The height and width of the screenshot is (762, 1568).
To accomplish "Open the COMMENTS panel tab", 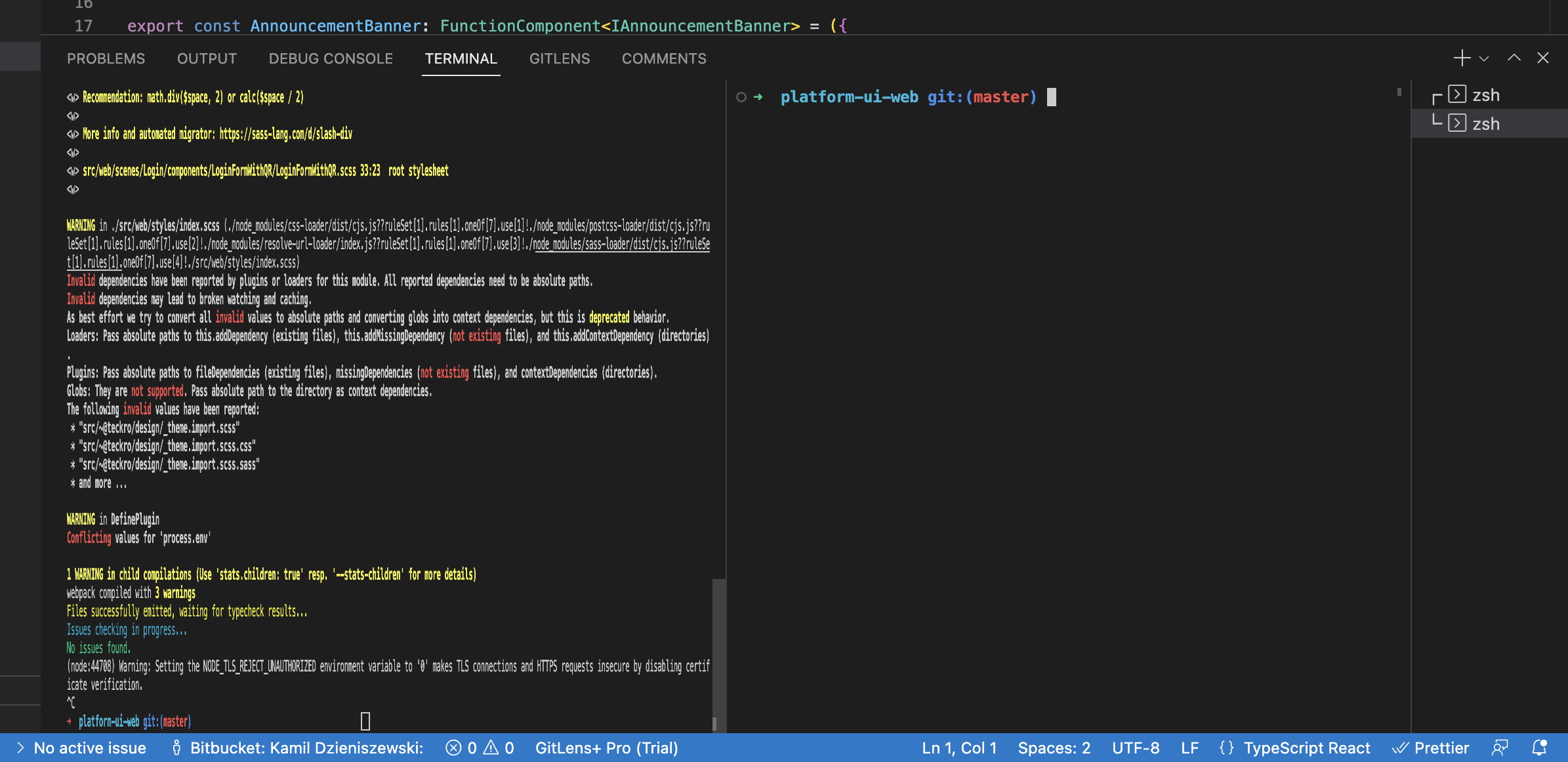I will click(664, 58).
